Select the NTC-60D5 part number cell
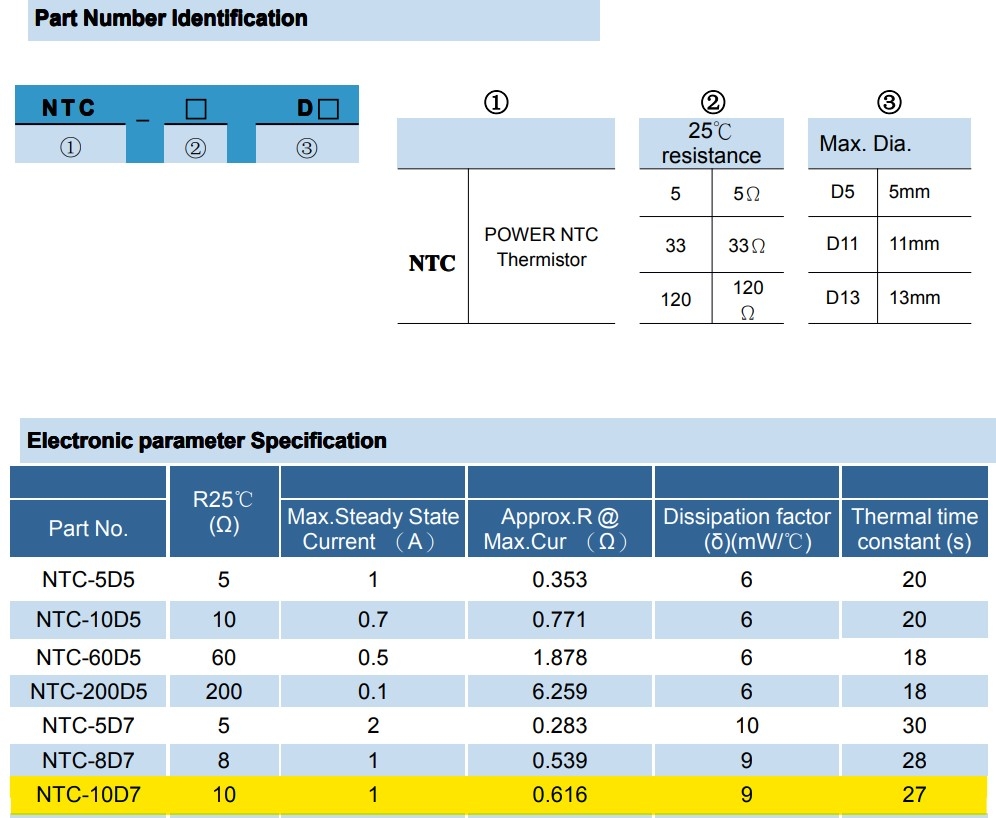996x818 pixels. click(x=88, y=658)
